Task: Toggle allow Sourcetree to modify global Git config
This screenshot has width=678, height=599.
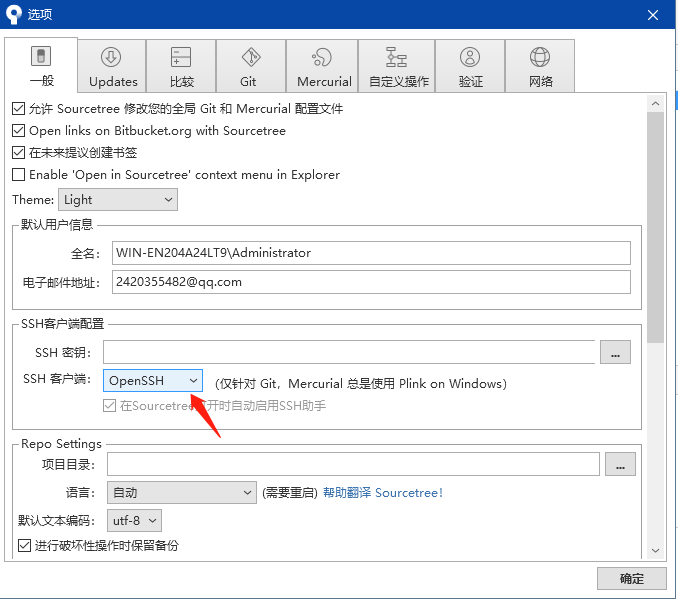Action: (18, 109)
